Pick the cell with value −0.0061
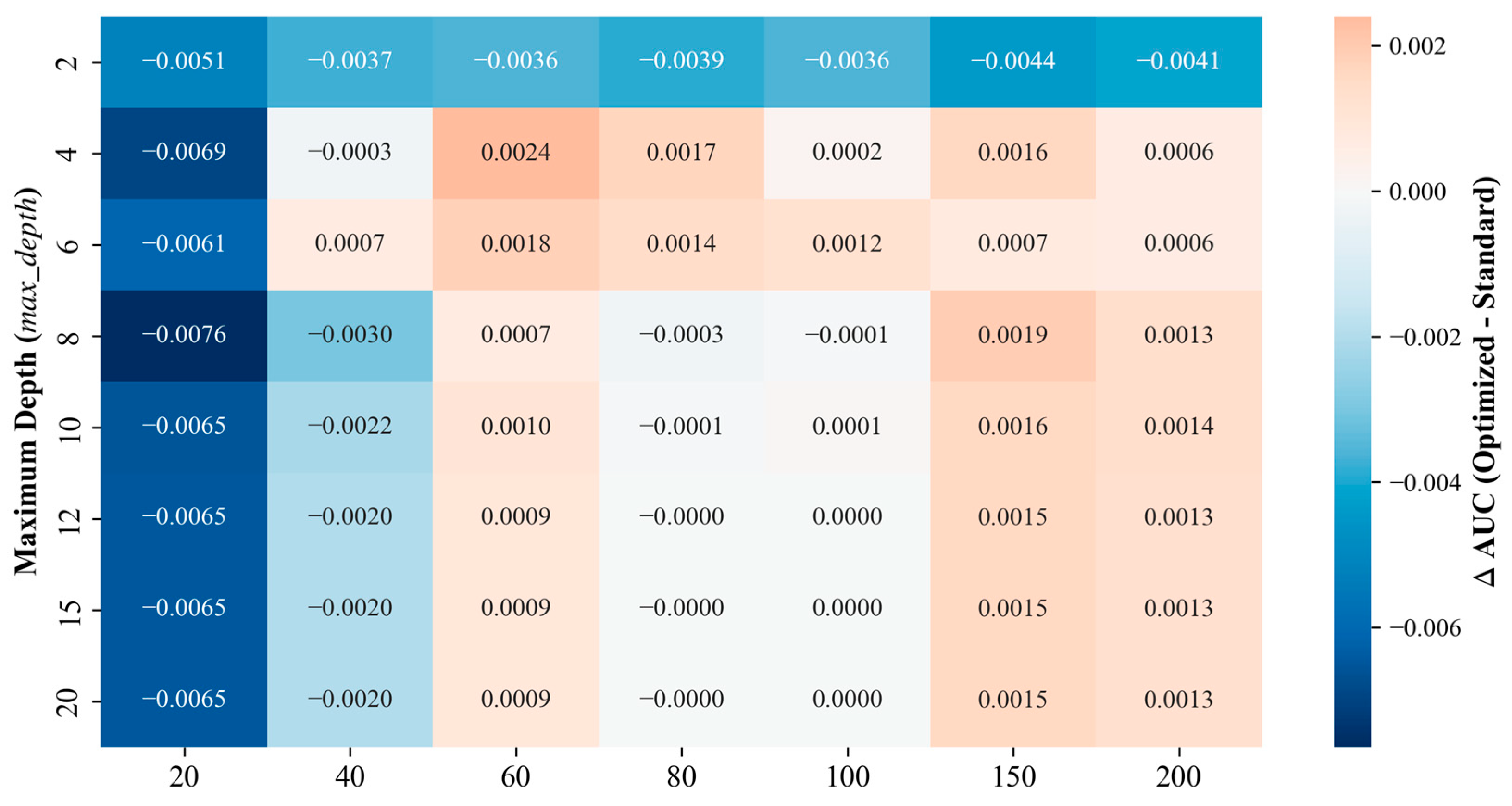Viewport: 1512px width, 806px height. tap(184, 244)
